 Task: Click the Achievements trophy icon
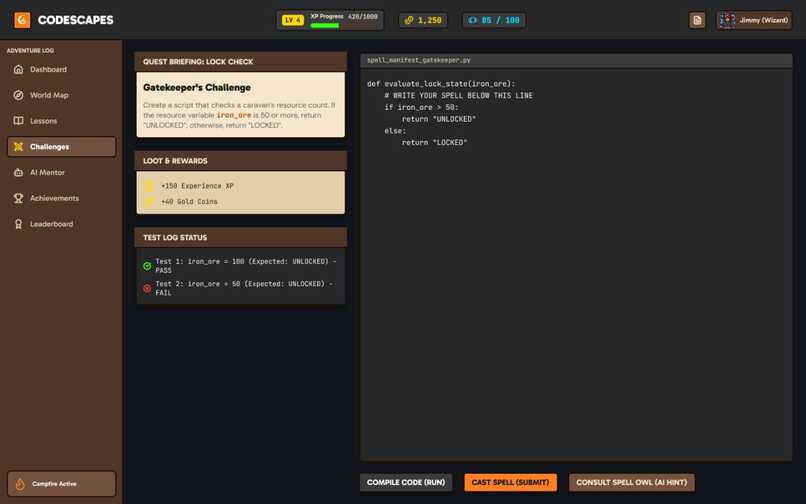pos(19,198)
